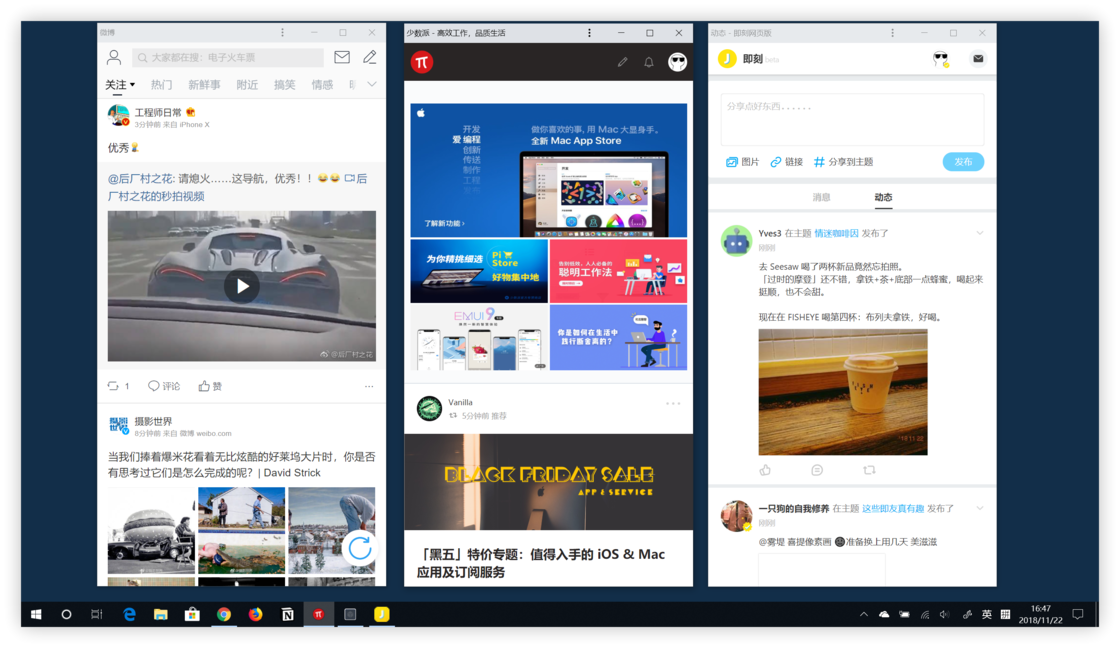Click the 分享点好东西 text box
This screenshot has height=648, width=1120.
pyautogui.click(x=852, y=119)
